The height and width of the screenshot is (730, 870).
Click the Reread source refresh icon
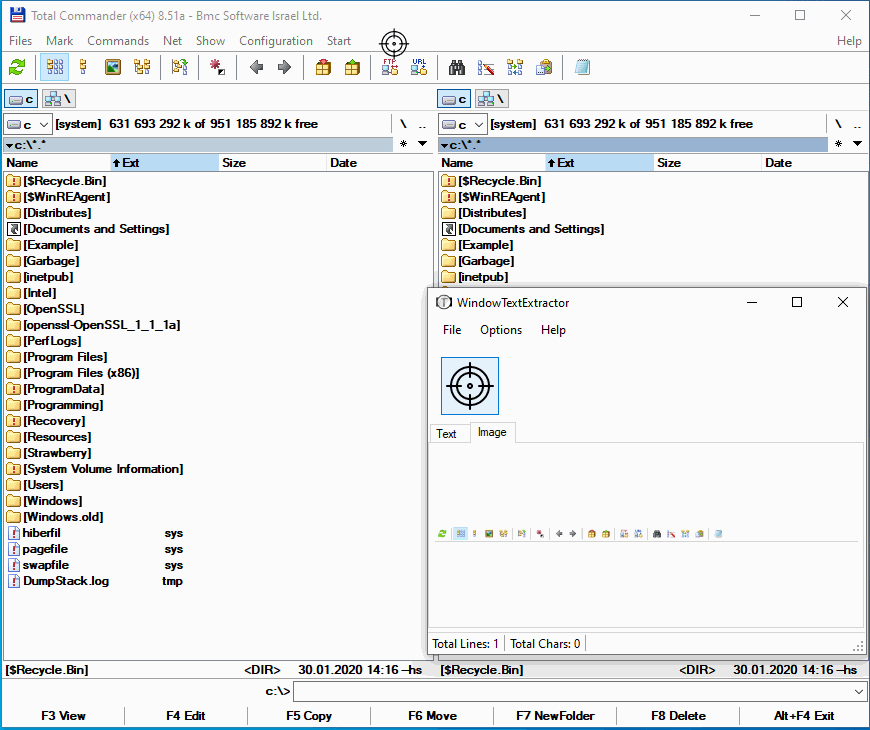[x=17, y=68]
